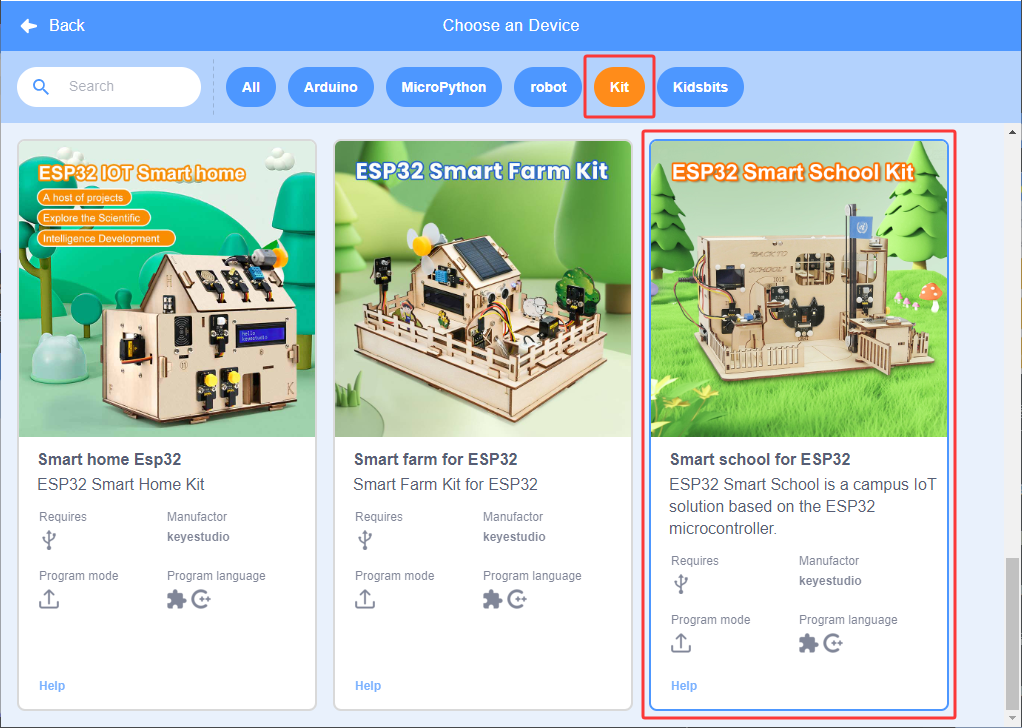Click the scroll up arrow

[1012, 132]
